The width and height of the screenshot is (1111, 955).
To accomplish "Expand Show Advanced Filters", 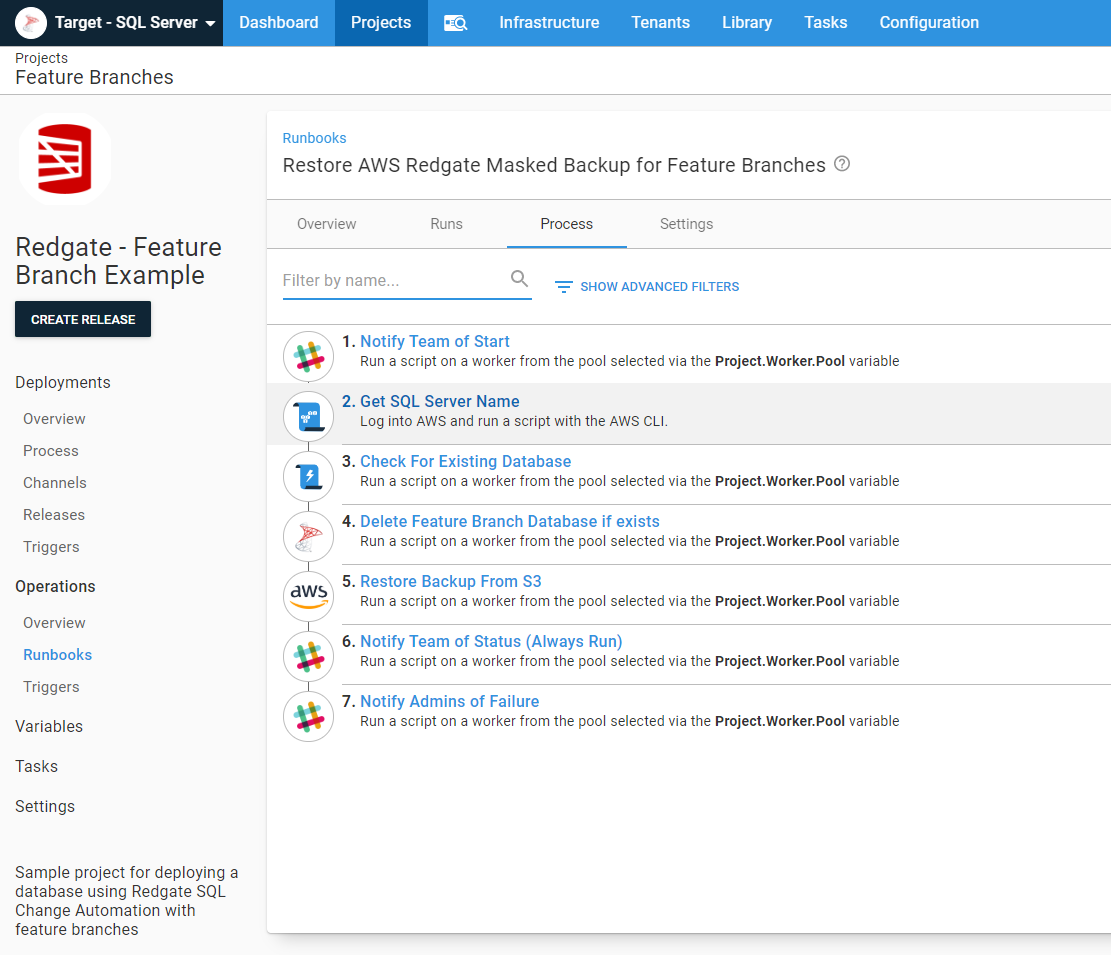I will pos(647,287).
